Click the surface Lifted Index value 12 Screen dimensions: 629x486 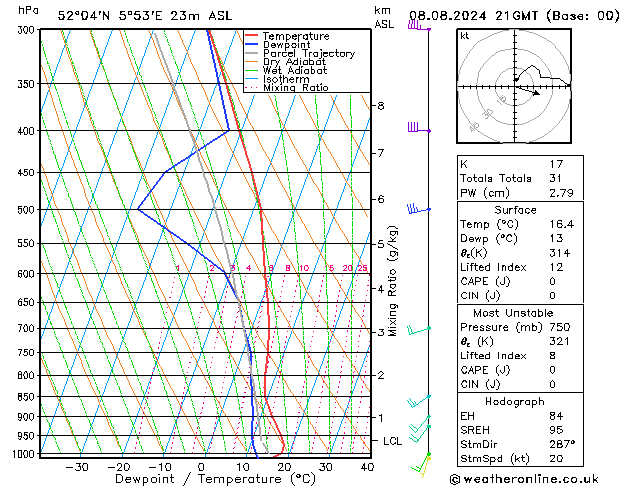[556, 267]
